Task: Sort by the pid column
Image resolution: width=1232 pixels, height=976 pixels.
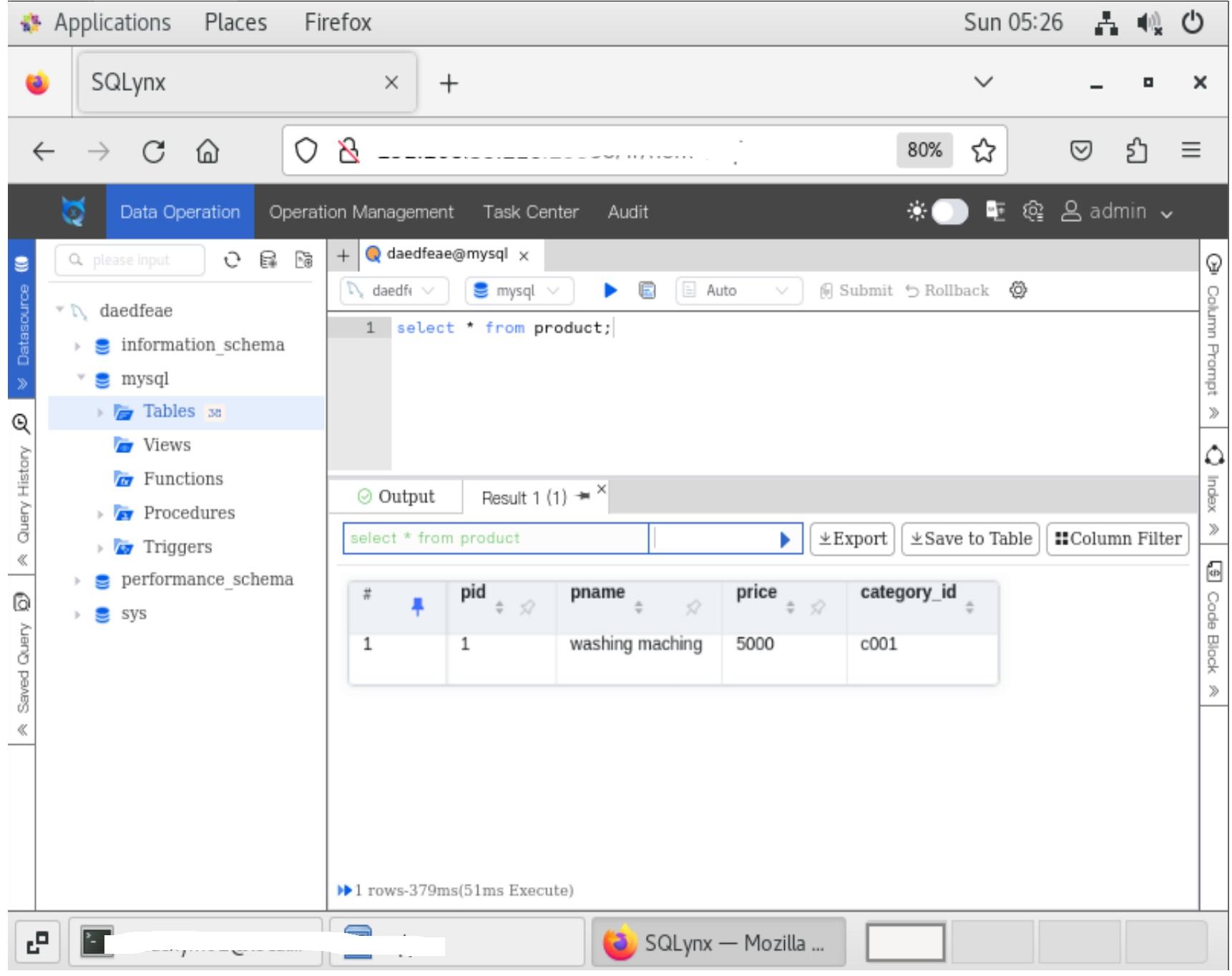Action: pos(499,607)
